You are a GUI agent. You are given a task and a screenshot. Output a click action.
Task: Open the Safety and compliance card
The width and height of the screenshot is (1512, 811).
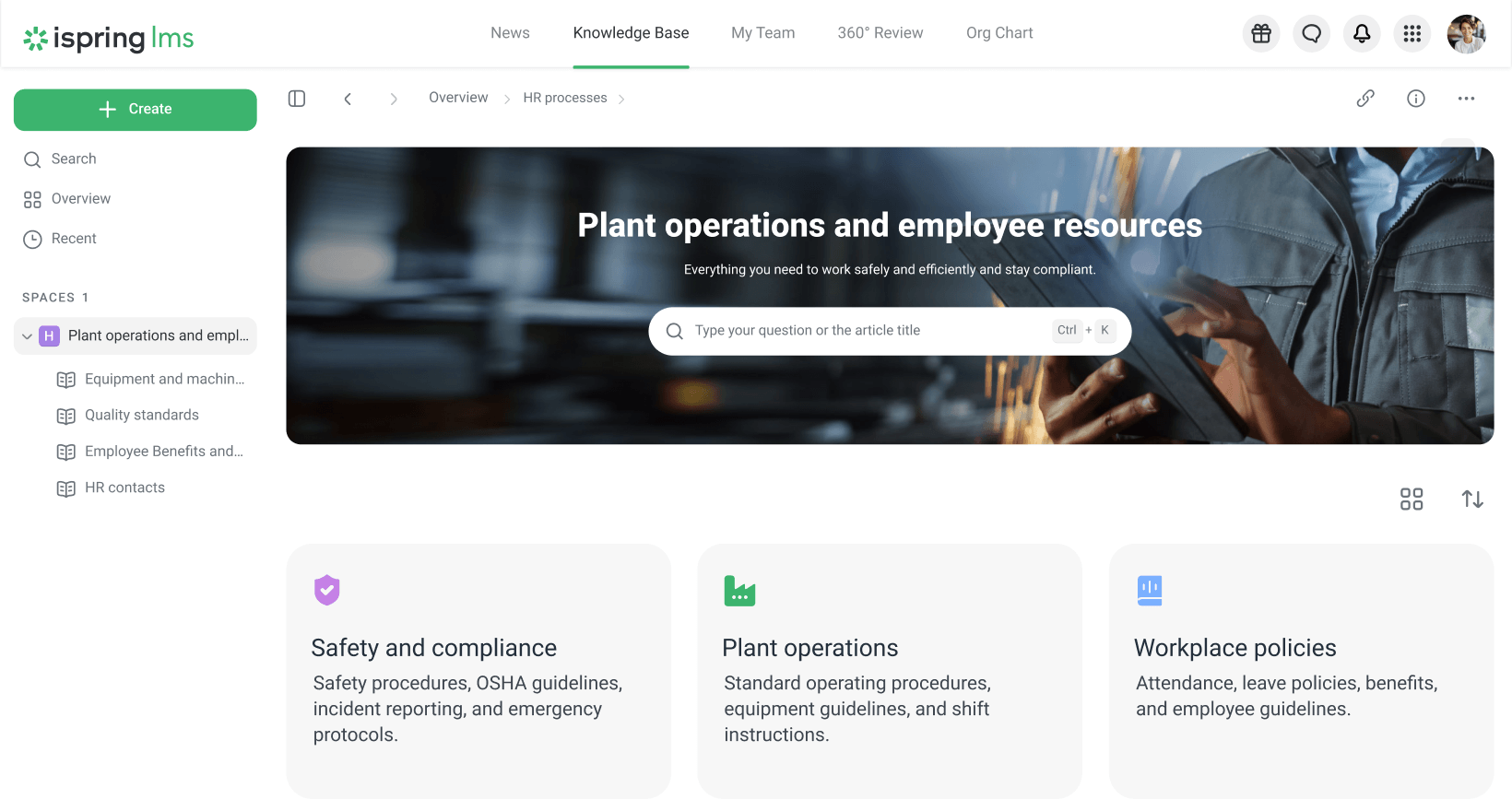tap(478, 671)
